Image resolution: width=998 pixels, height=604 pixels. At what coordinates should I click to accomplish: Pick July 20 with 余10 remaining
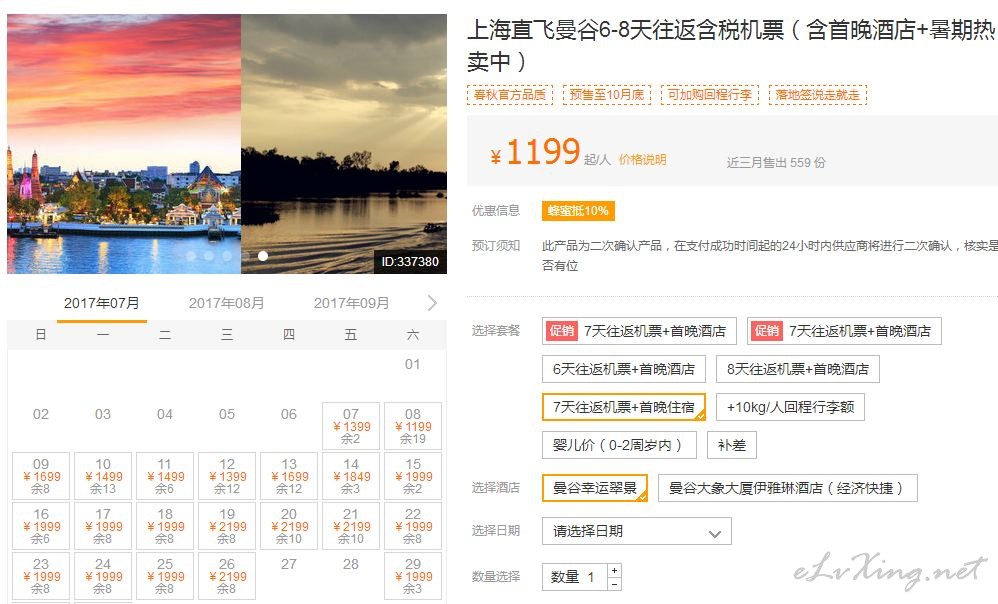pyautogui.click(x=289, y=526)
